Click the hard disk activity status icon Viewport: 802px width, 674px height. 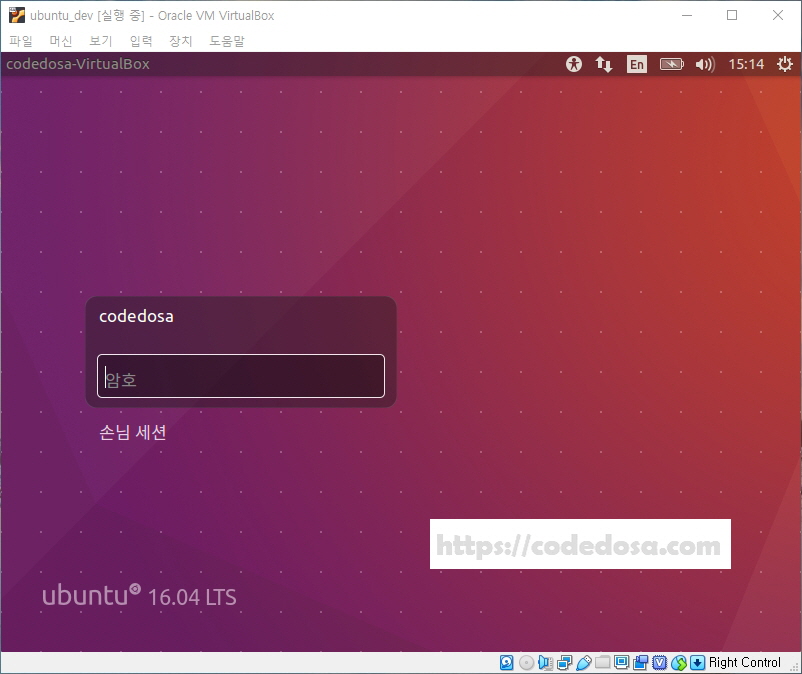[x=506, y=663]
